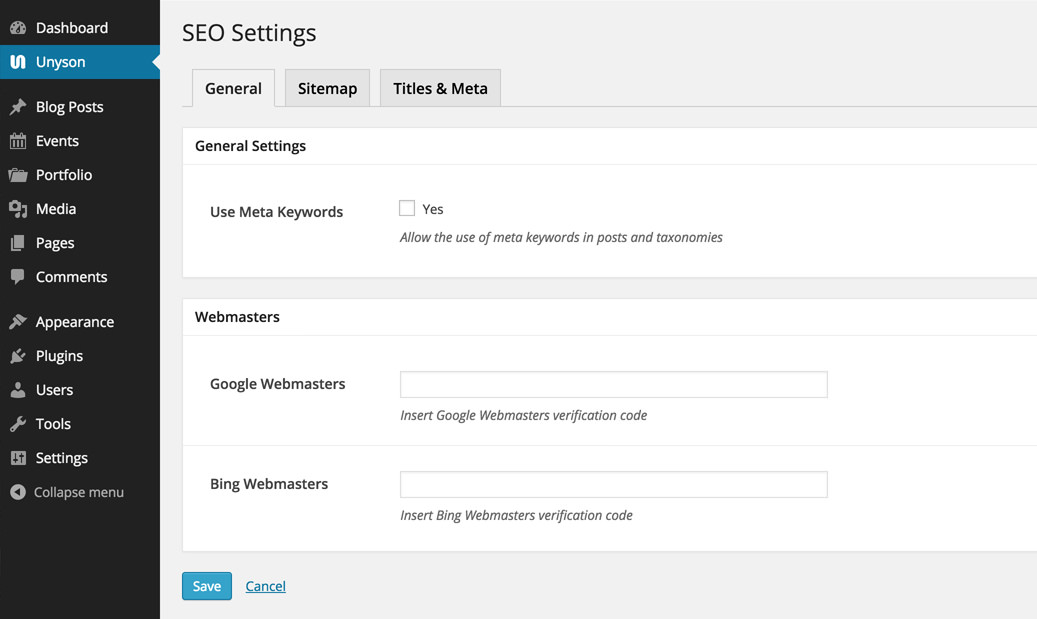This screenshot has width=1037, height=619.
Task: Click the Plugins plug icon
Action: coord(18,356)
